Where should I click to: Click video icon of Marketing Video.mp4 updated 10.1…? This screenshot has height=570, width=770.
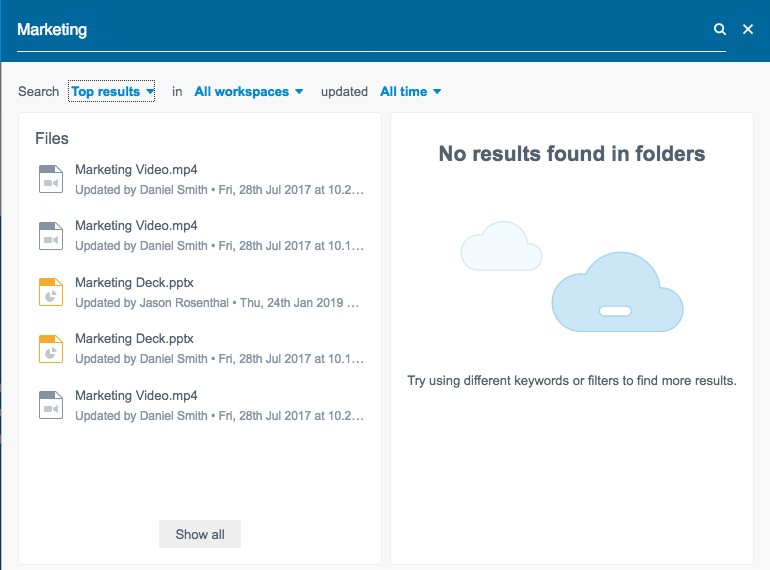pos(51,236)
